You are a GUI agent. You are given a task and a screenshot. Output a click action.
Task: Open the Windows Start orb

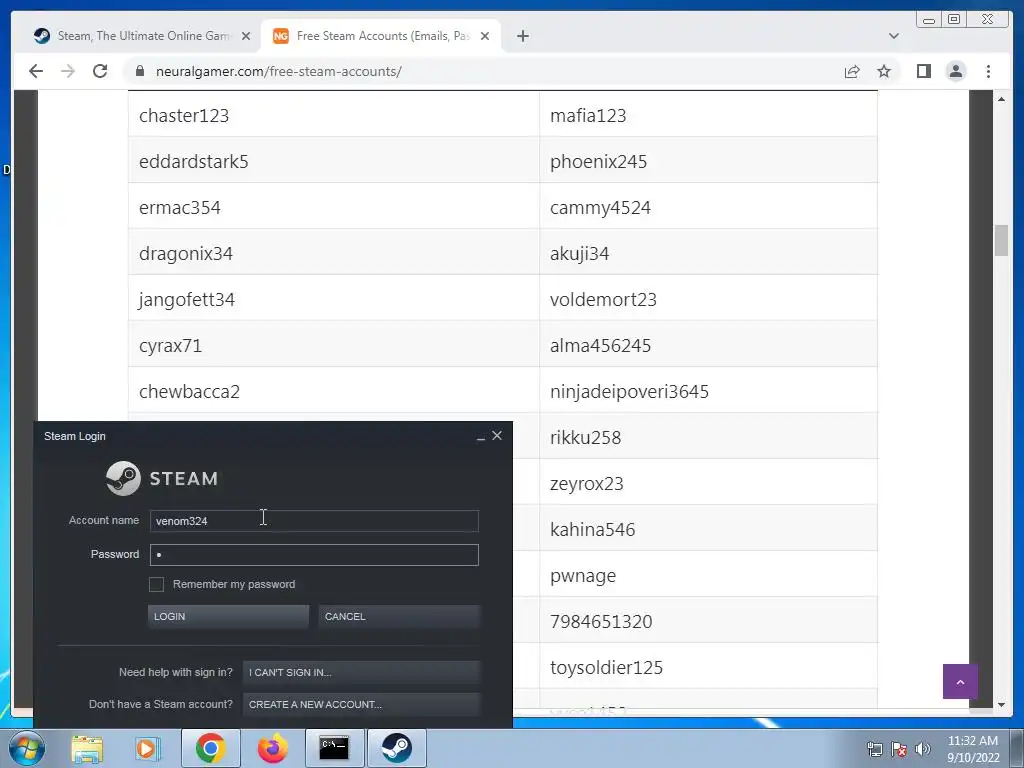click(27, 748)
